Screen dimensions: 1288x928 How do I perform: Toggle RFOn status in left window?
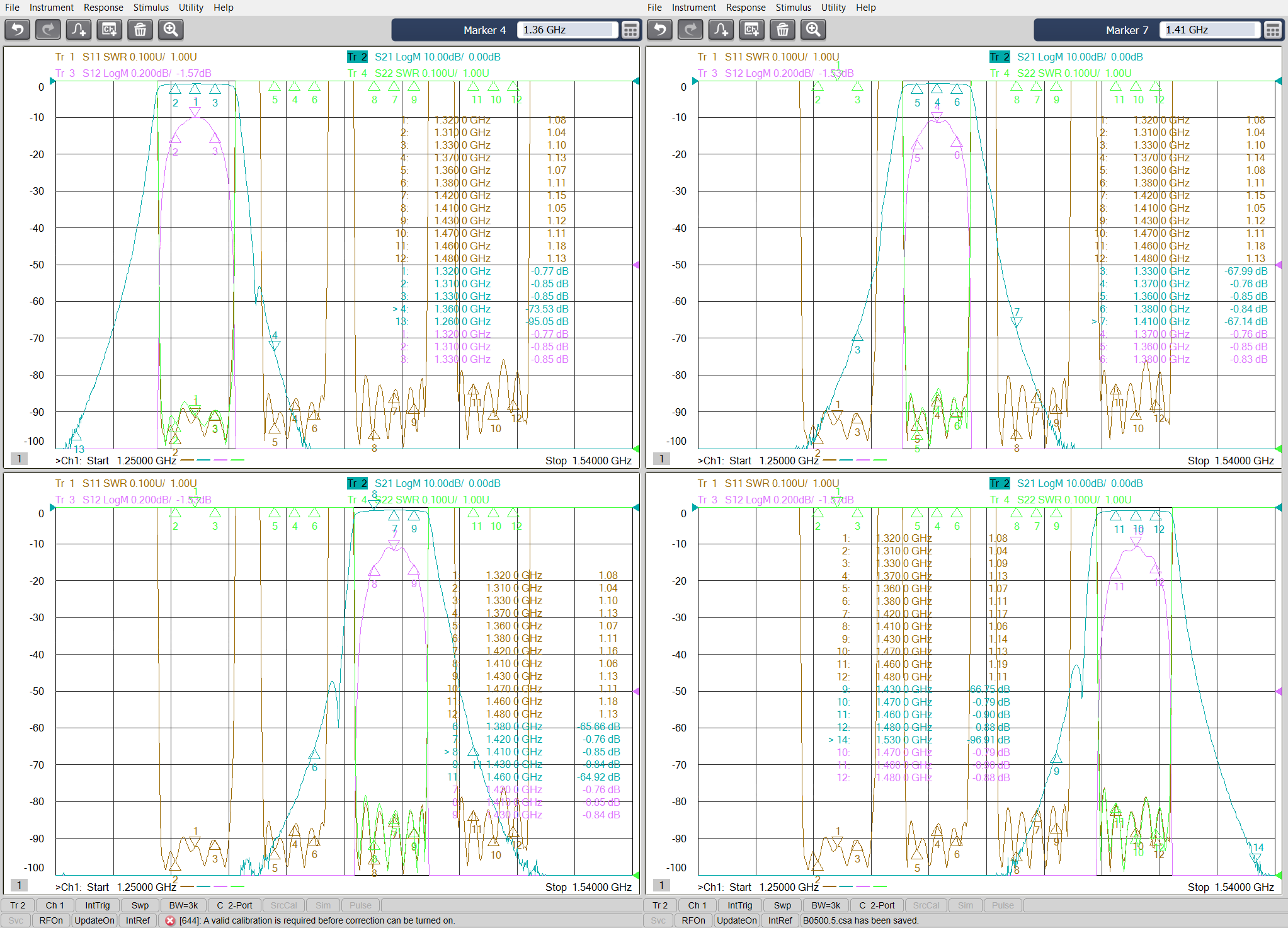pyautogui.click(x=51, y=920)
